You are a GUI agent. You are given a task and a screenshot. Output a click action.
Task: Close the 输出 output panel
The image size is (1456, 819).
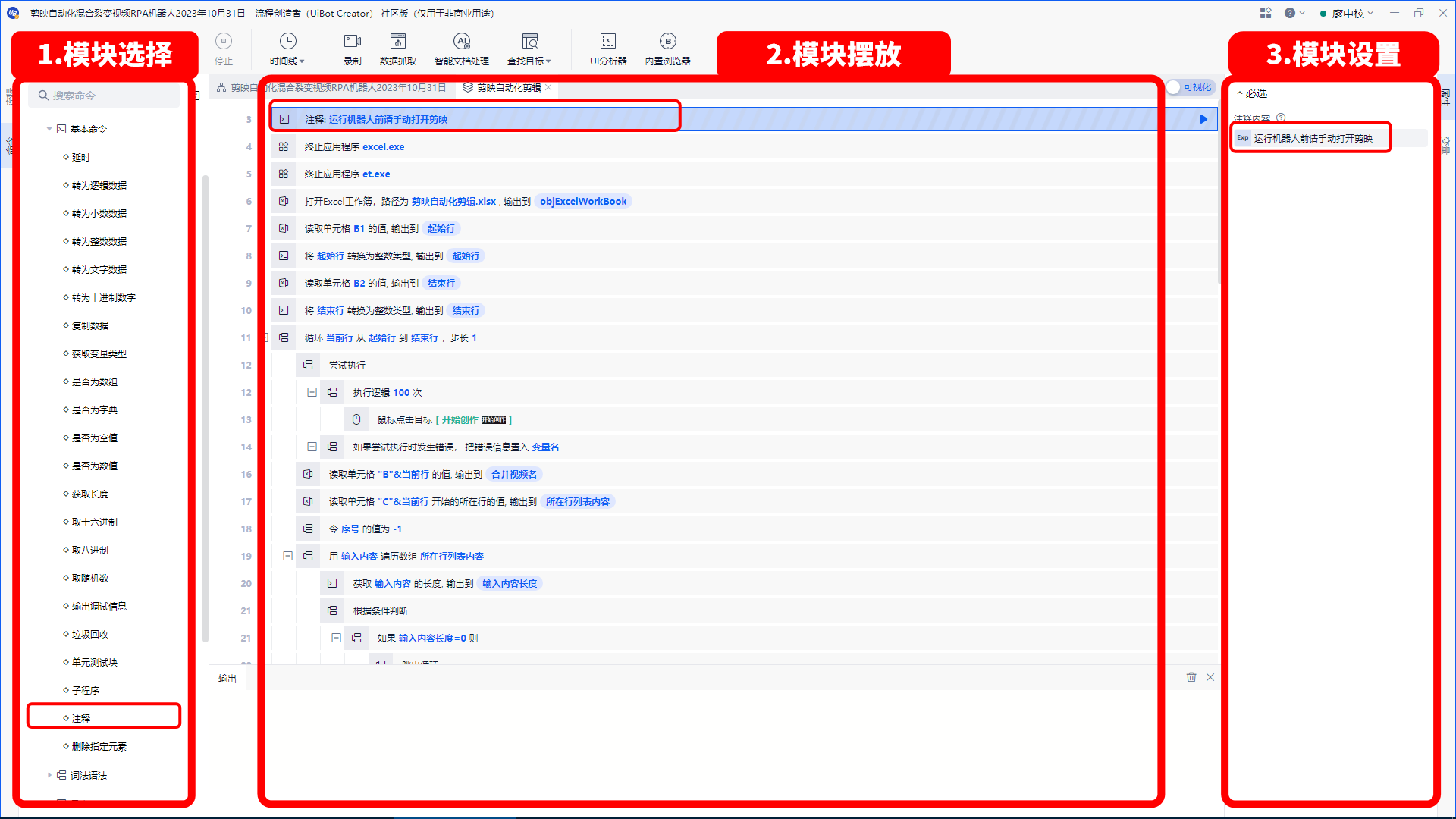click(x=1210, y=677)
